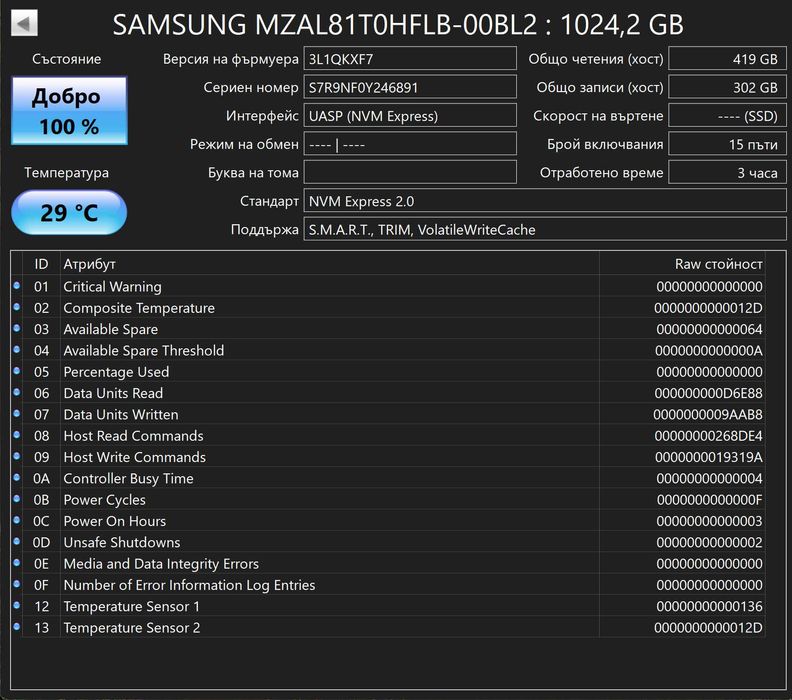Click the rotation speed value ---- (SSD)

(x=727, y=116)
